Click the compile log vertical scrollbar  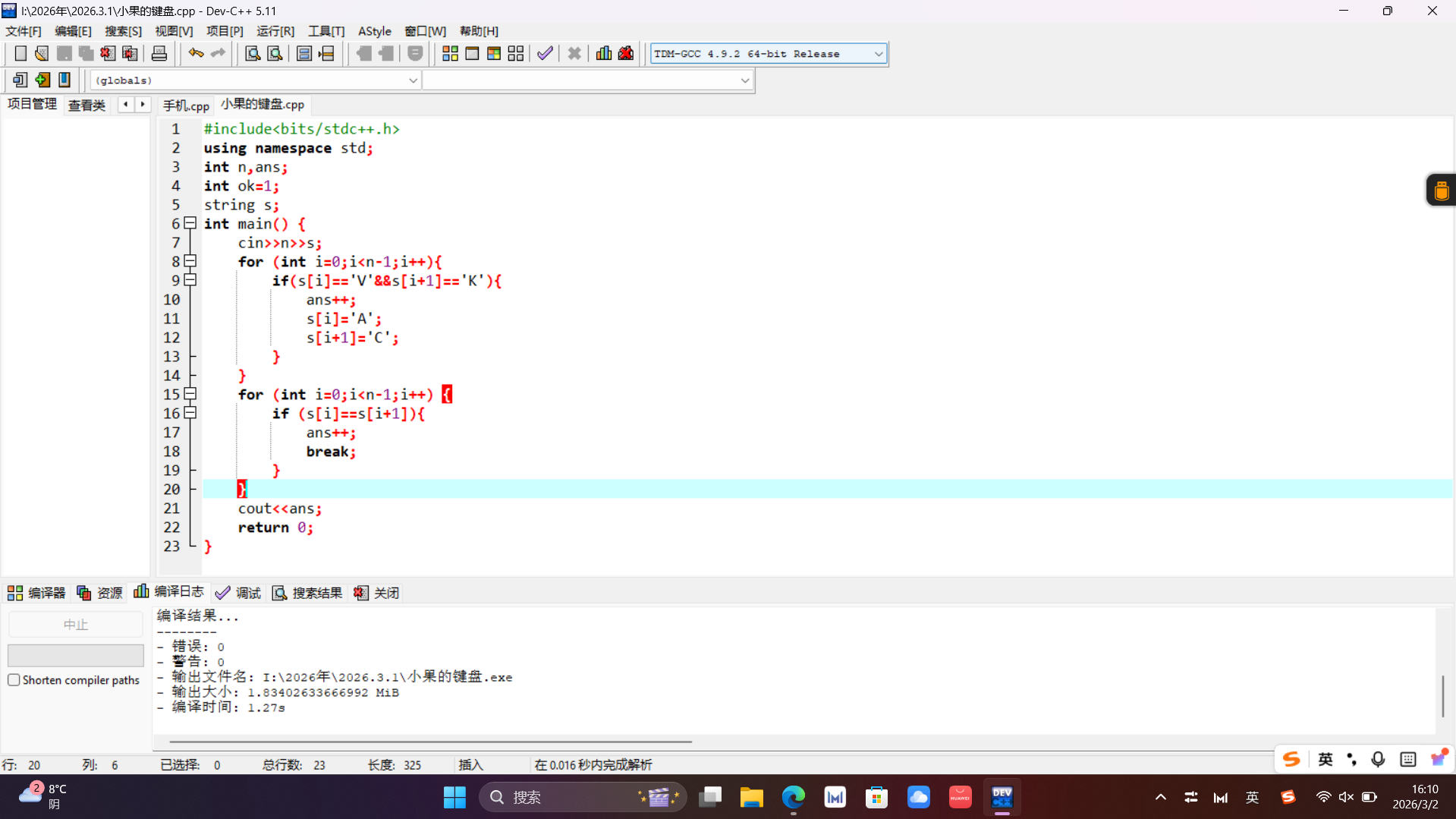(1442, 695)
